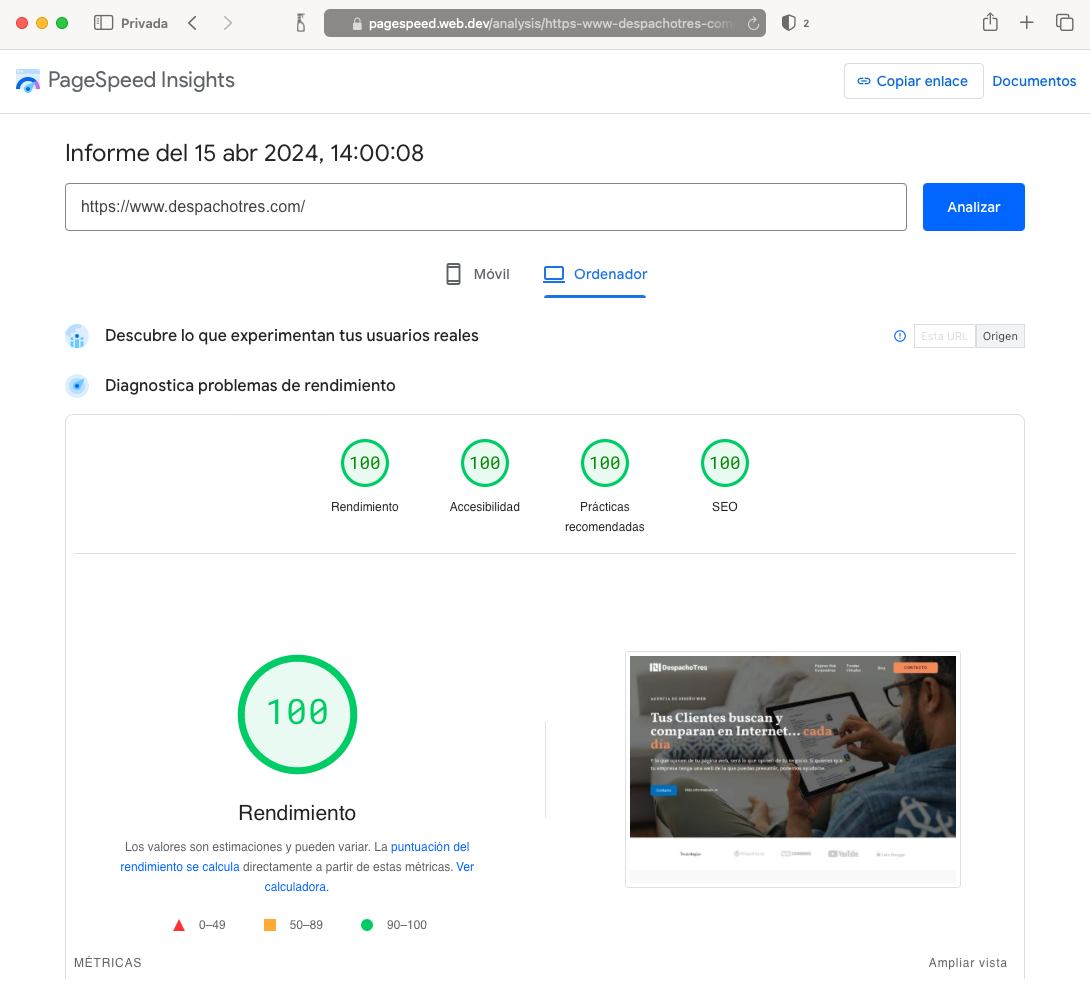Click the Privada label in the toolbar
This screenshot has width=1090, height=1001.
tap(144, 23)
